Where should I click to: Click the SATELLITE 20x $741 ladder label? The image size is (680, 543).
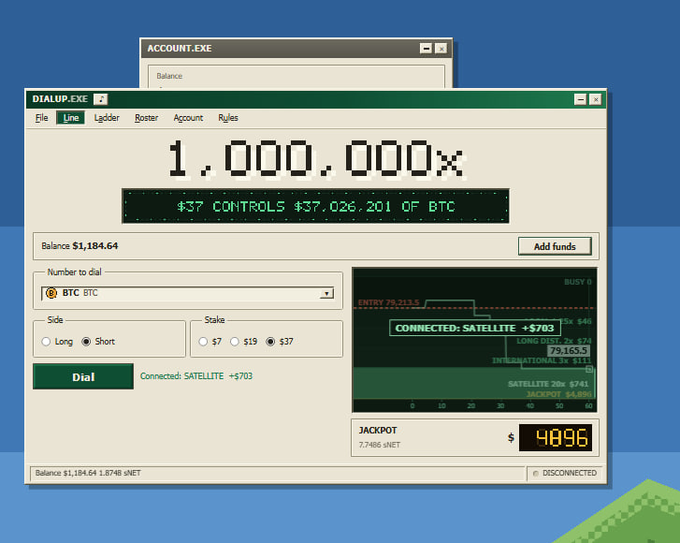(x=548, y=384)
